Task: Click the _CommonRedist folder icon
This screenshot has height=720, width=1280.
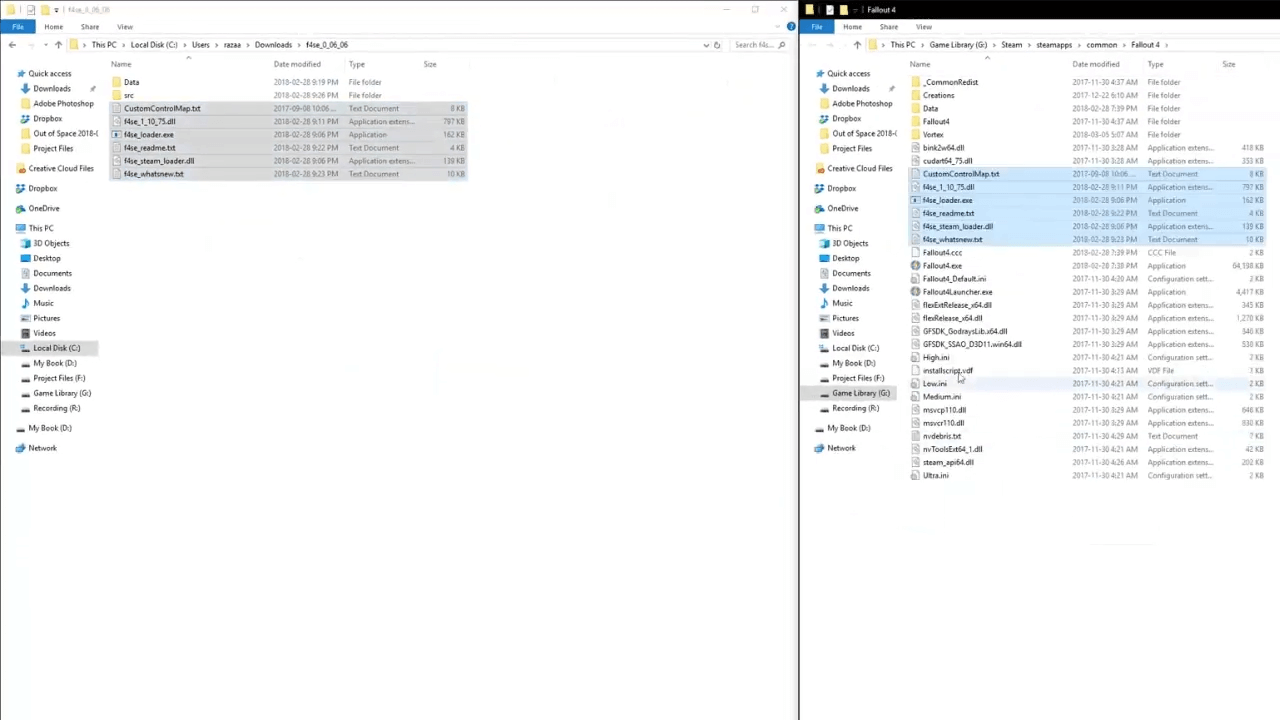Action: pyautogui.click(x=916, y=82)
